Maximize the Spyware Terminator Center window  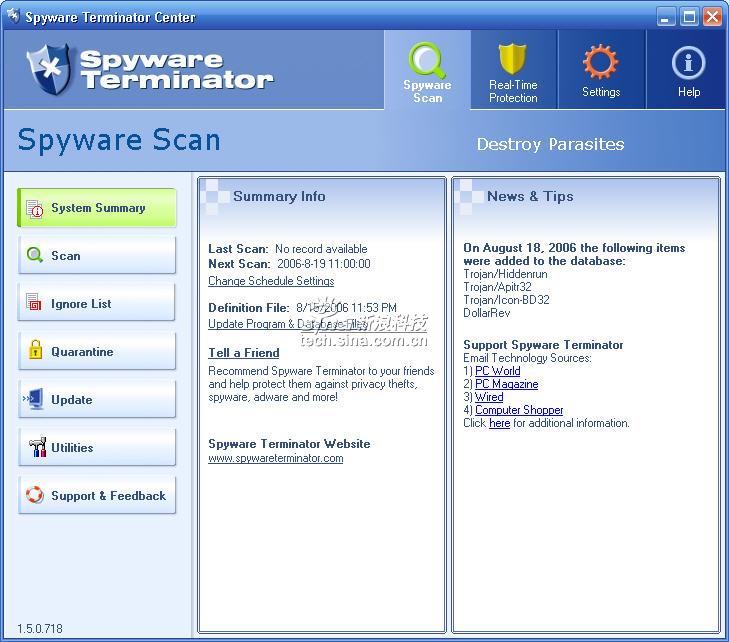689,17
